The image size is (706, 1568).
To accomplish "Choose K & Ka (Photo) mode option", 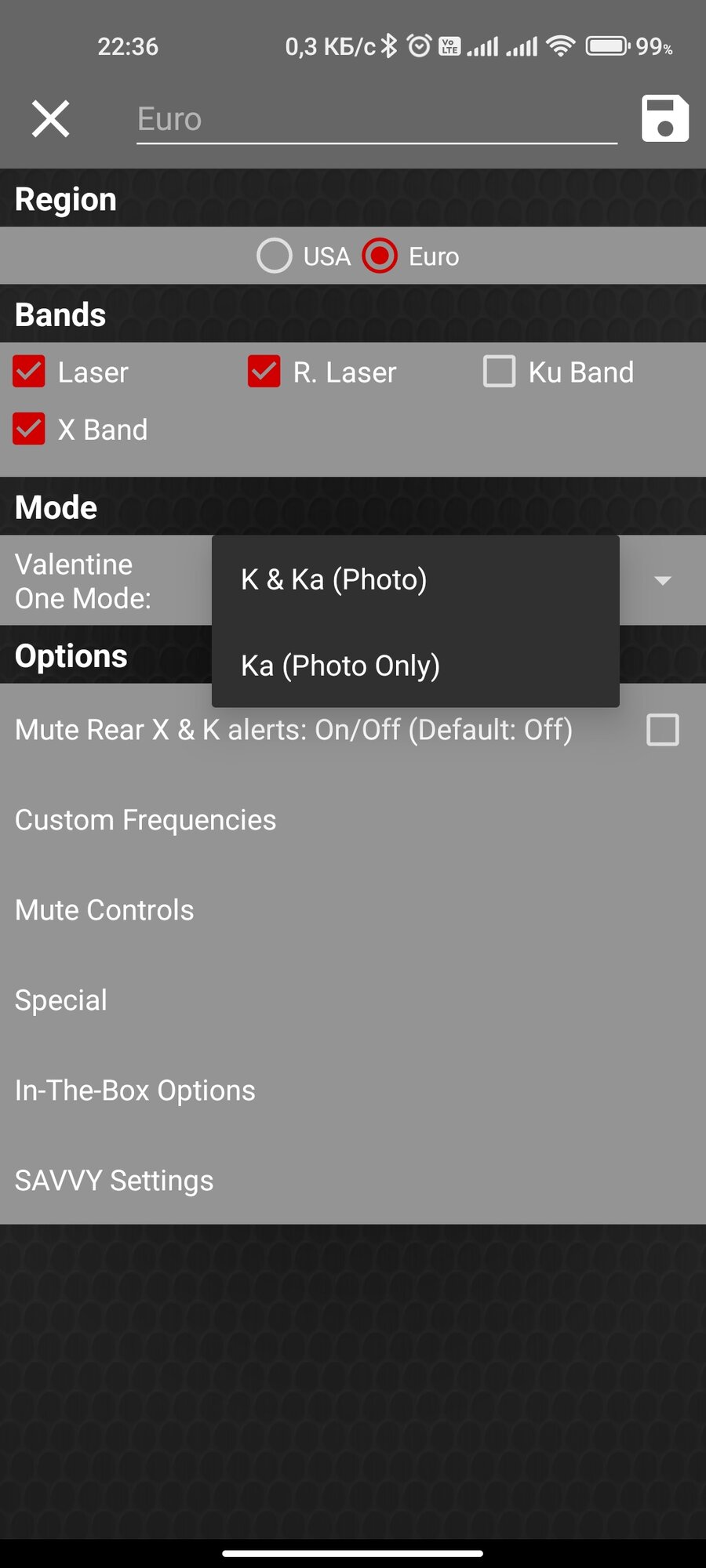I will 334,579.
